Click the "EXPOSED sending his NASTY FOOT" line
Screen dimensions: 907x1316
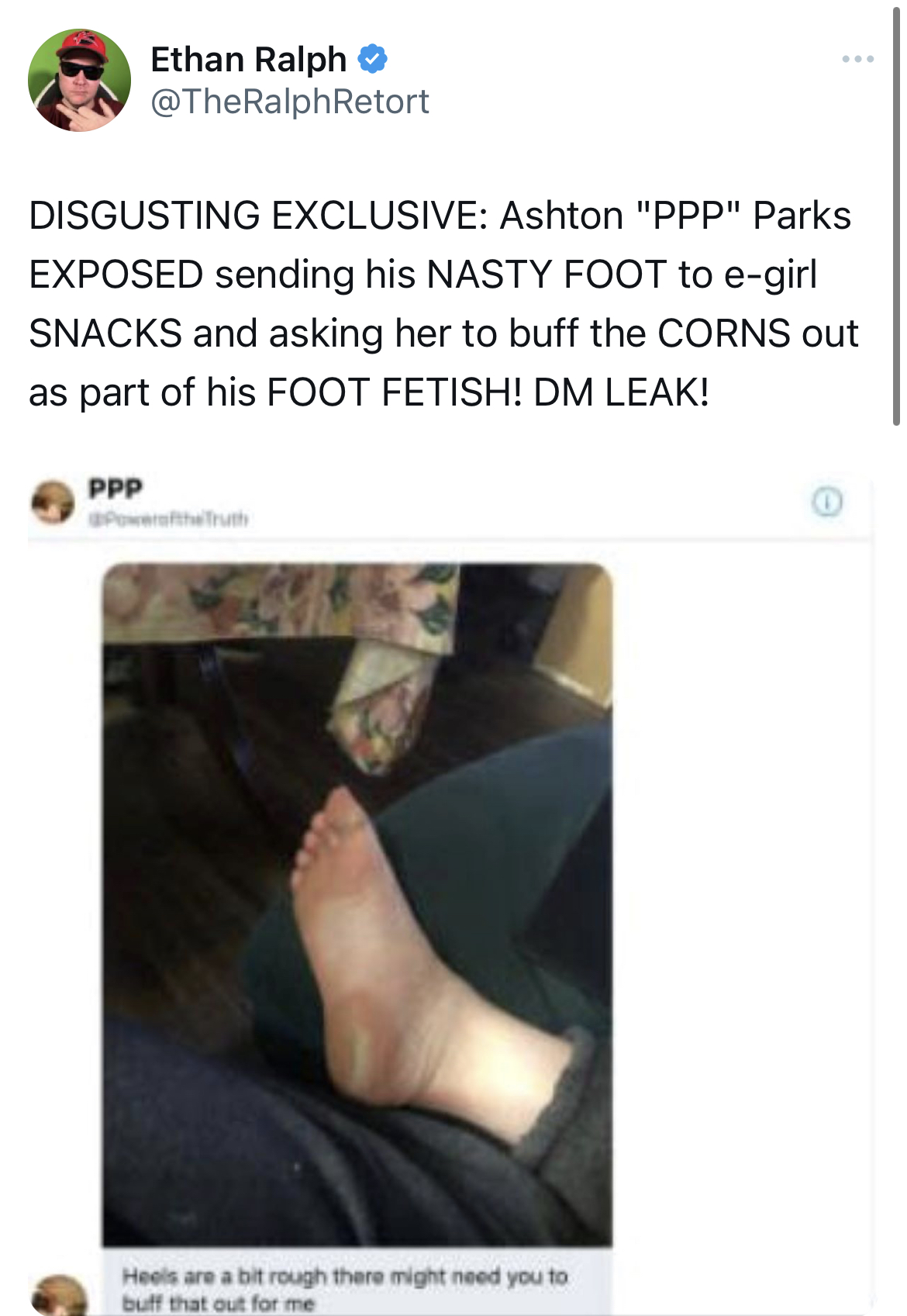[423, 275]
